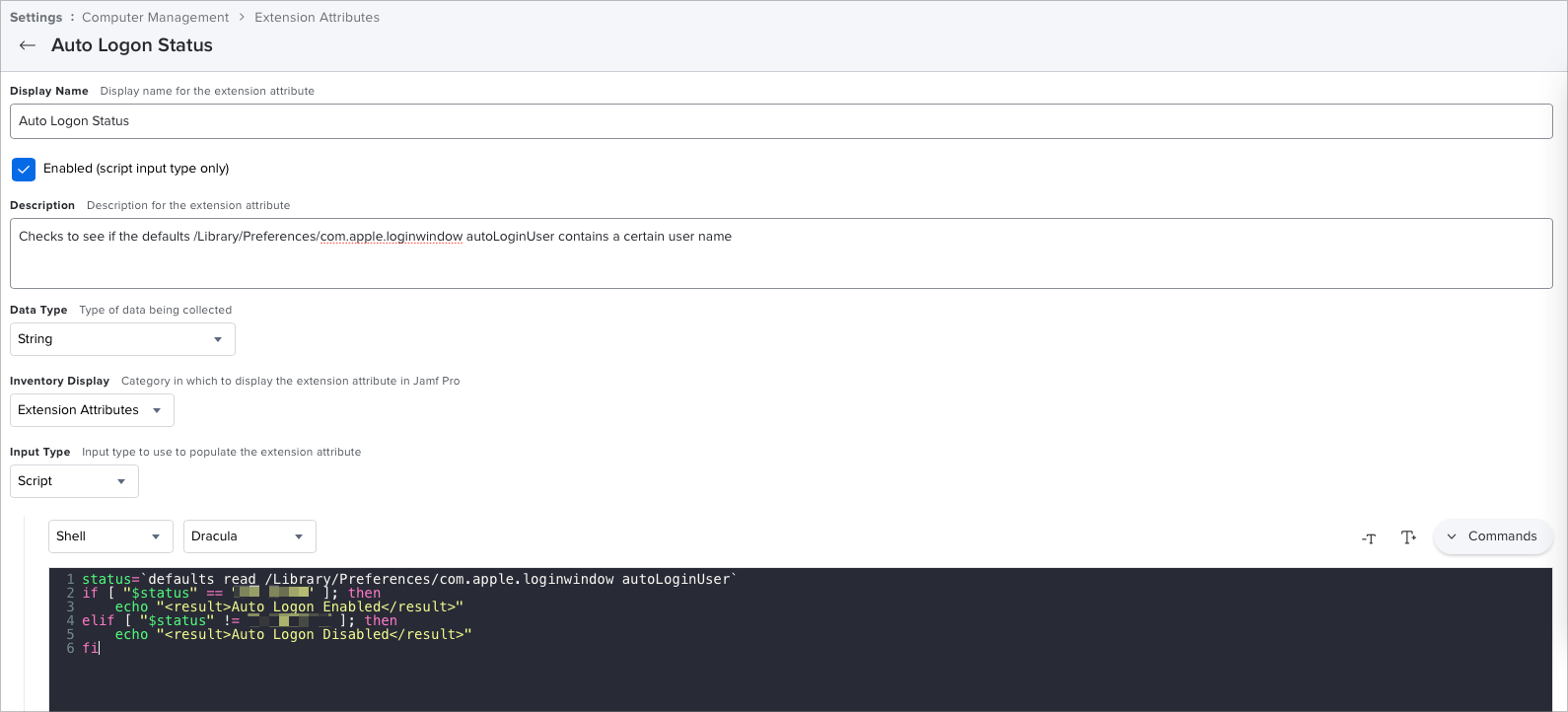Open the Shell language dropdown
The image size is (1568, 712).
click(110, 536)
